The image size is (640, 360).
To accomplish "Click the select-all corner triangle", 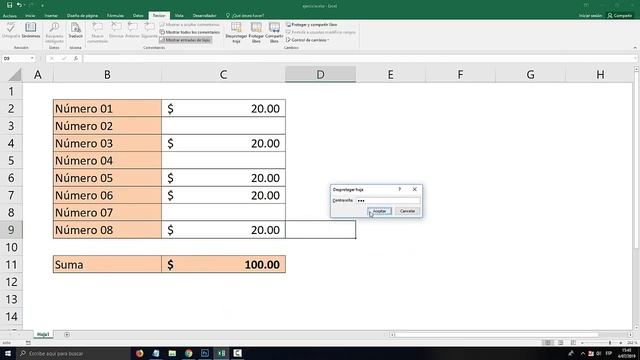I will (14, 75).
